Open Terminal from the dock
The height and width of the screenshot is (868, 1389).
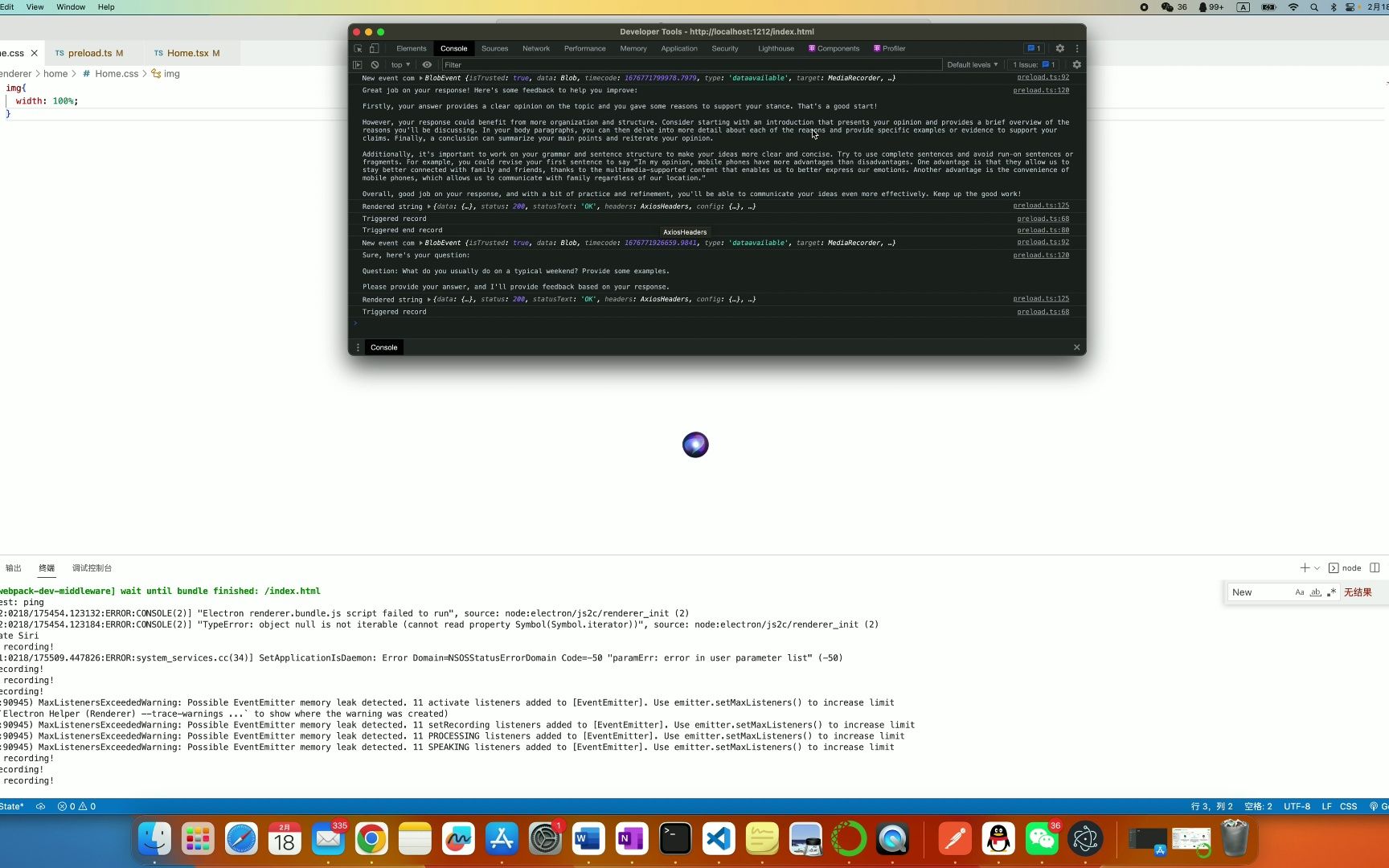(675, 839)
